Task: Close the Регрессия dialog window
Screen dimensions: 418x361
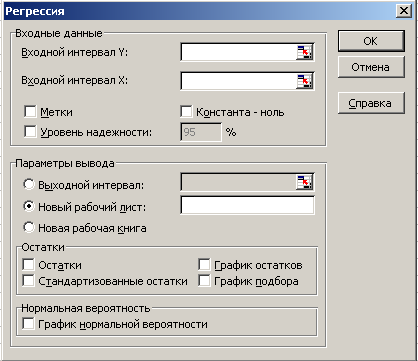Action: pos(404,11)
